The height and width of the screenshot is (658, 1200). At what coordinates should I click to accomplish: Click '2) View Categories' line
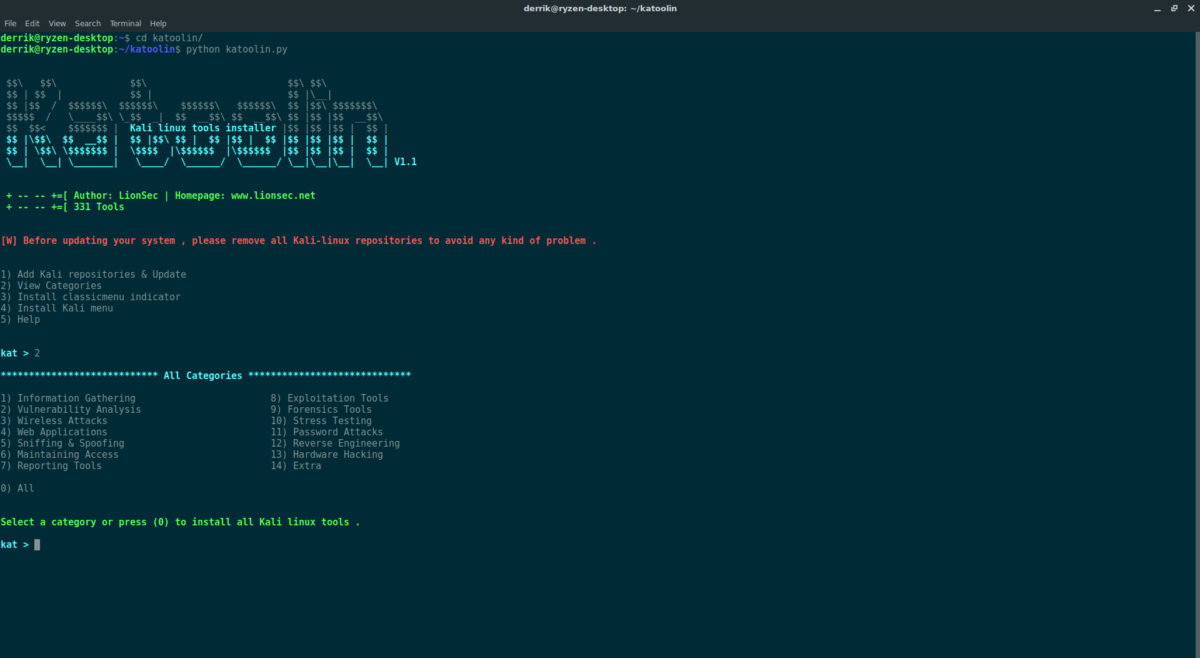tap(51, 286)
